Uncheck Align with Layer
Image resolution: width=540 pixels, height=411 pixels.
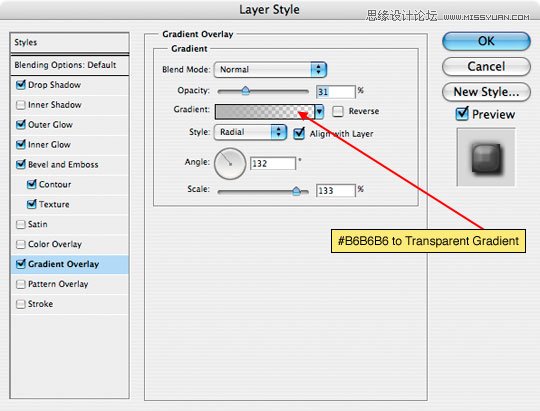click(299, 133)
